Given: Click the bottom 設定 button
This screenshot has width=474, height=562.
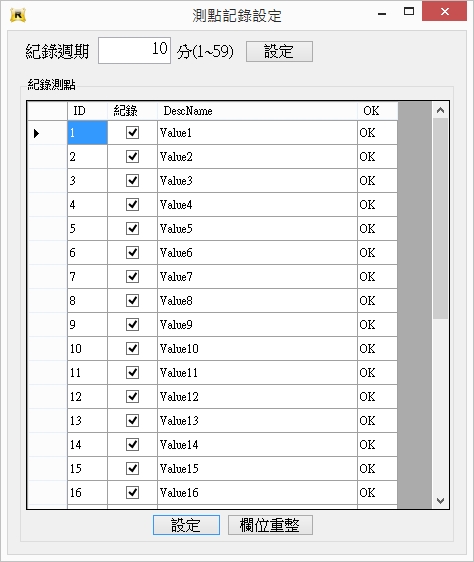Looking at the screenshot, I should point(186,525).
